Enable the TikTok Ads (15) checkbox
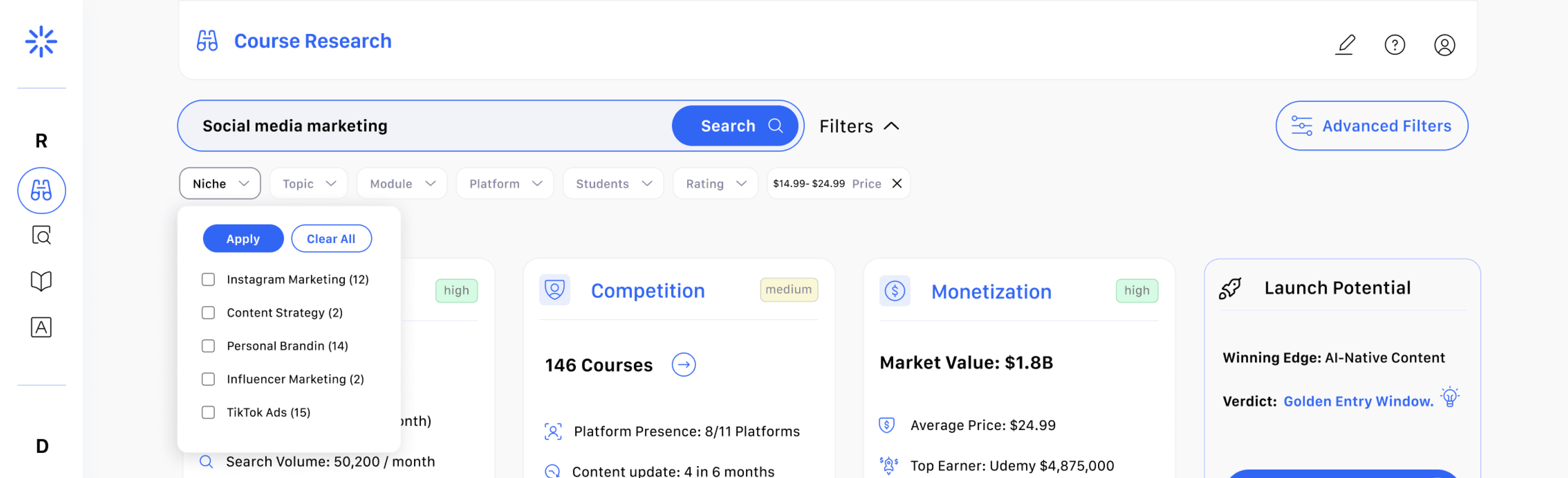 (x=208, y=412)
